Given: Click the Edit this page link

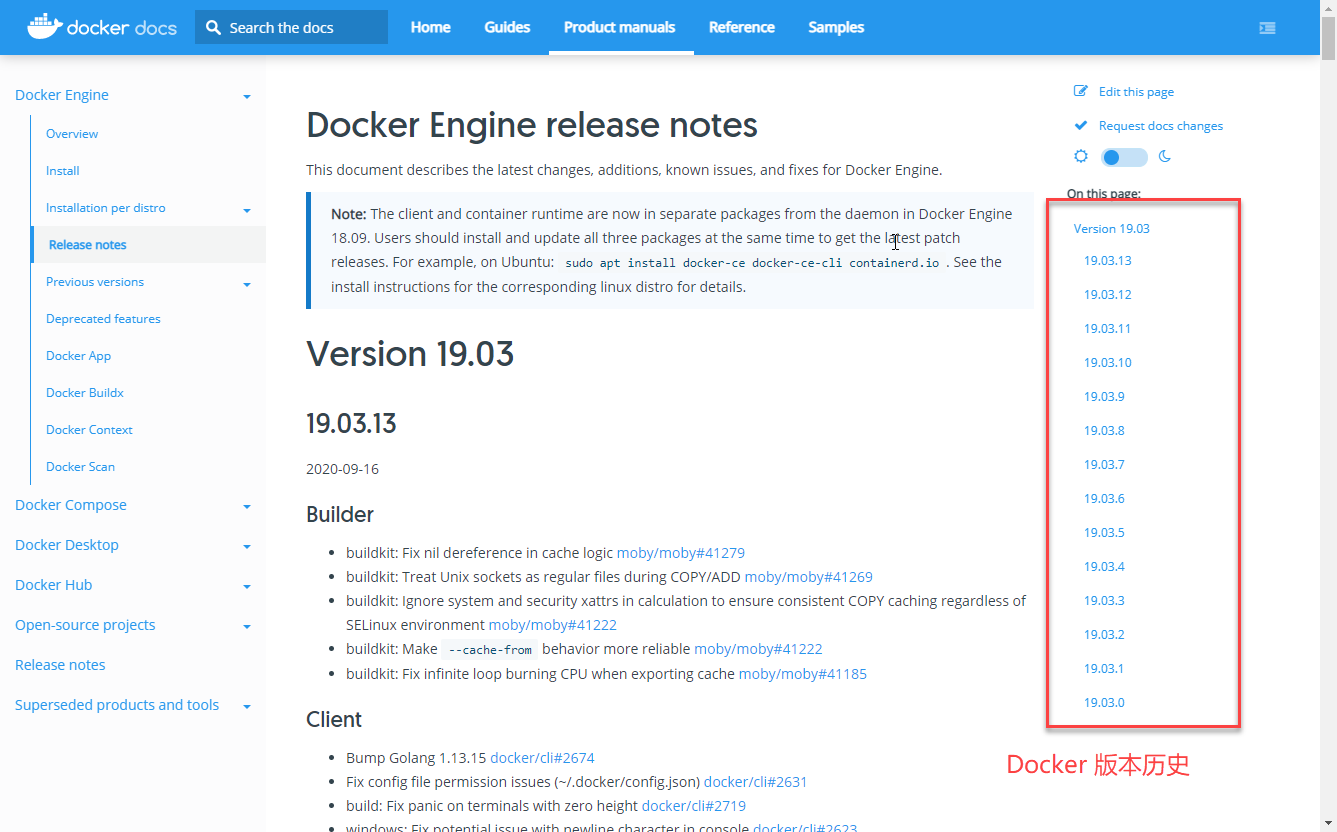Looking at the screenshot, I should pos(1136,92).
